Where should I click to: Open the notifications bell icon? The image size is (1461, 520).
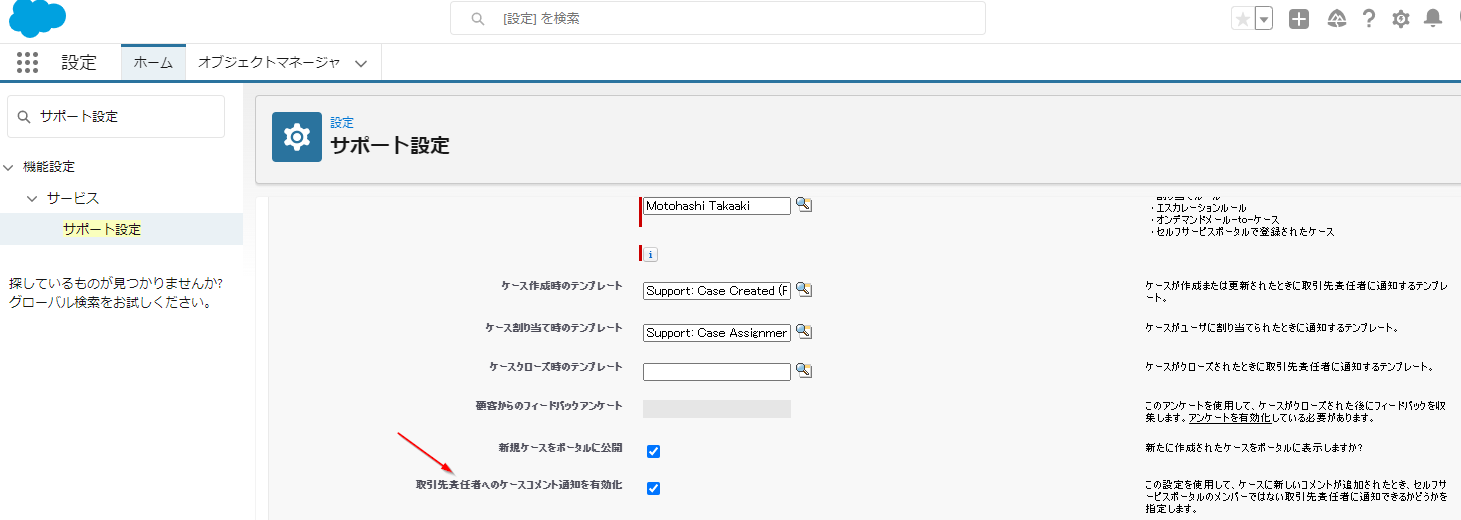[1433, 19]
